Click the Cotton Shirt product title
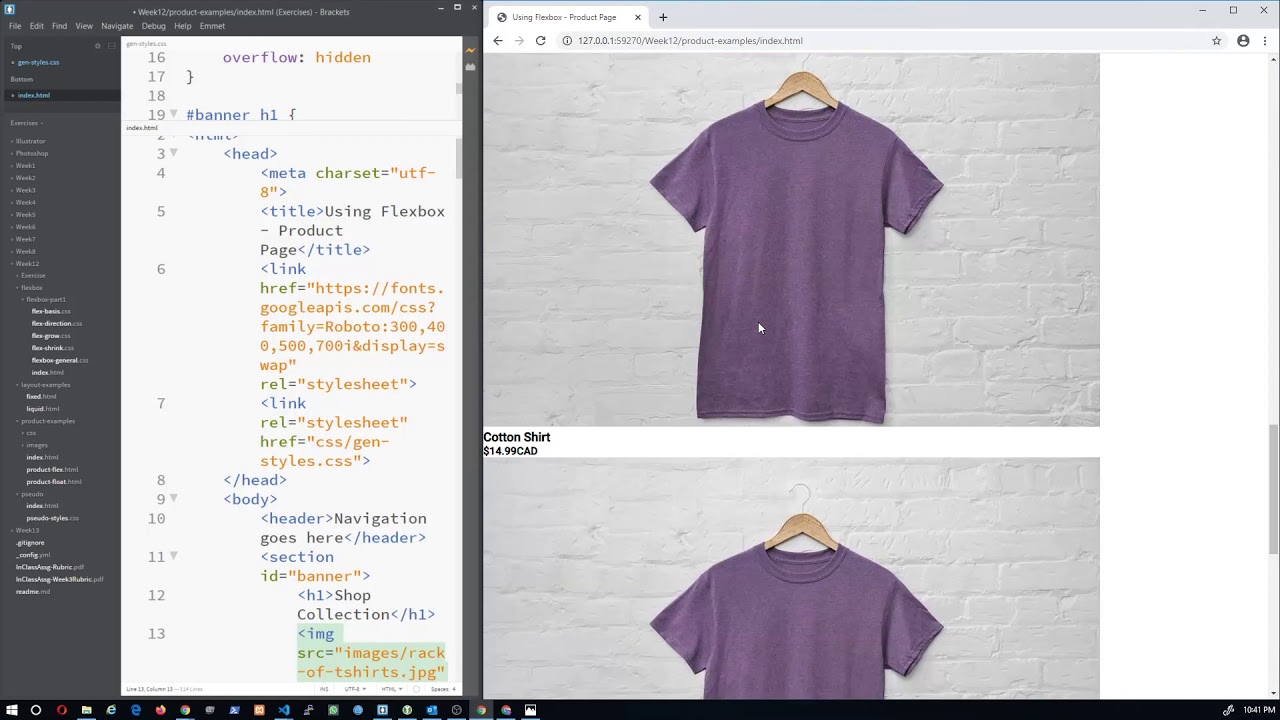This screenshot has width=1280, height=720. click(x=517, y=437)
